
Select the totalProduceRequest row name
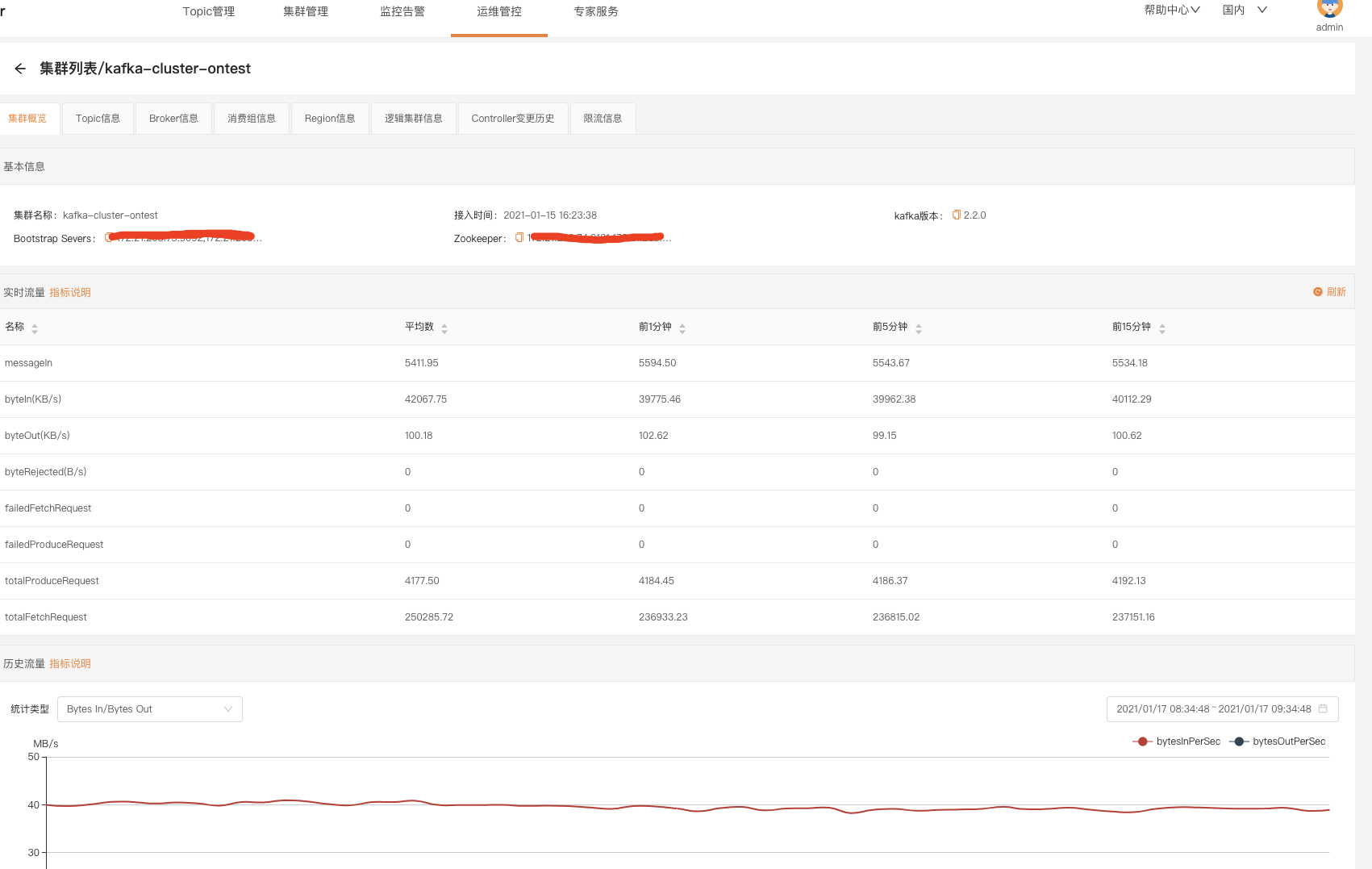point(52,581)
